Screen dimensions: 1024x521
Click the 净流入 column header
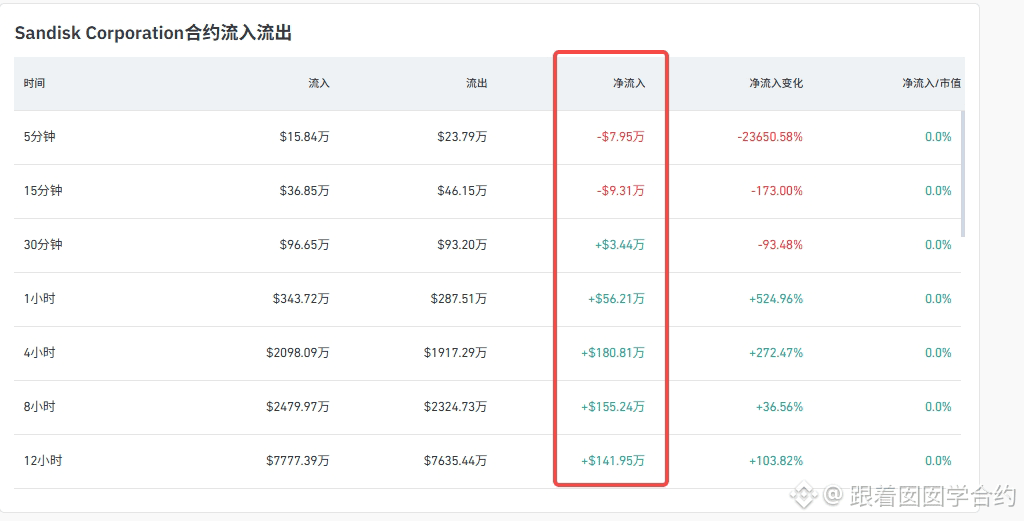tap(629, 83)
